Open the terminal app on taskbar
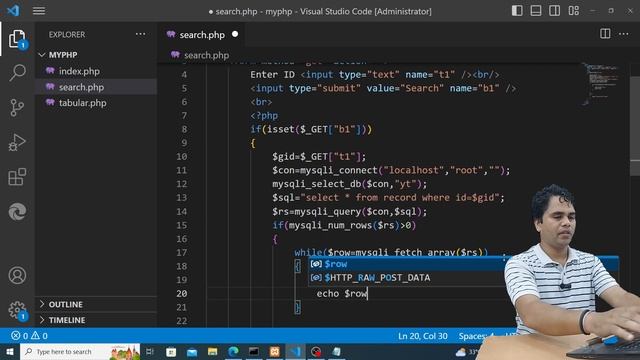Screen dimensions: 640x360 pyautogui.click(x=254, y=351)
